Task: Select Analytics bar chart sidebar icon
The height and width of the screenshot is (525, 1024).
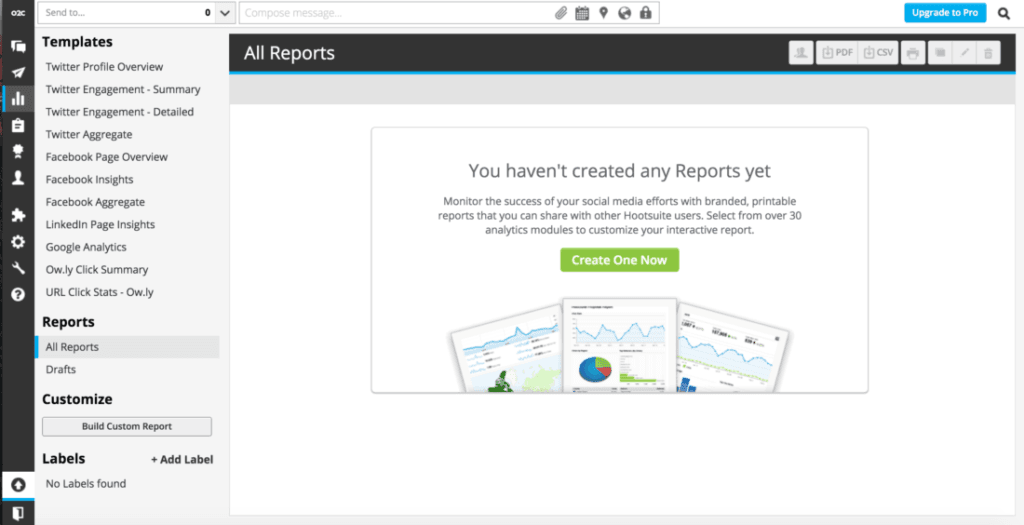Action: coord(18,99)
